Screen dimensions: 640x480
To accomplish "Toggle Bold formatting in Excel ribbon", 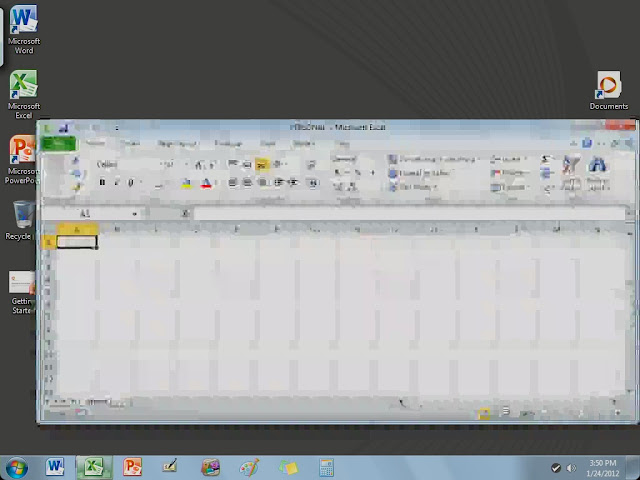I will pyautogui.click(x=102, y=182).
